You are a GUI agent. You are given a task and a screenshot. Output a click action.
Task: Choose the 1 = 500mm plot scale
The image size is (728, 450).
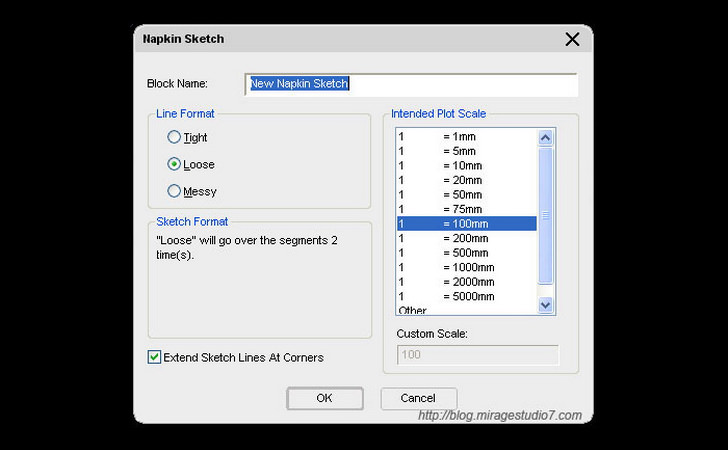tap(467, 253)
